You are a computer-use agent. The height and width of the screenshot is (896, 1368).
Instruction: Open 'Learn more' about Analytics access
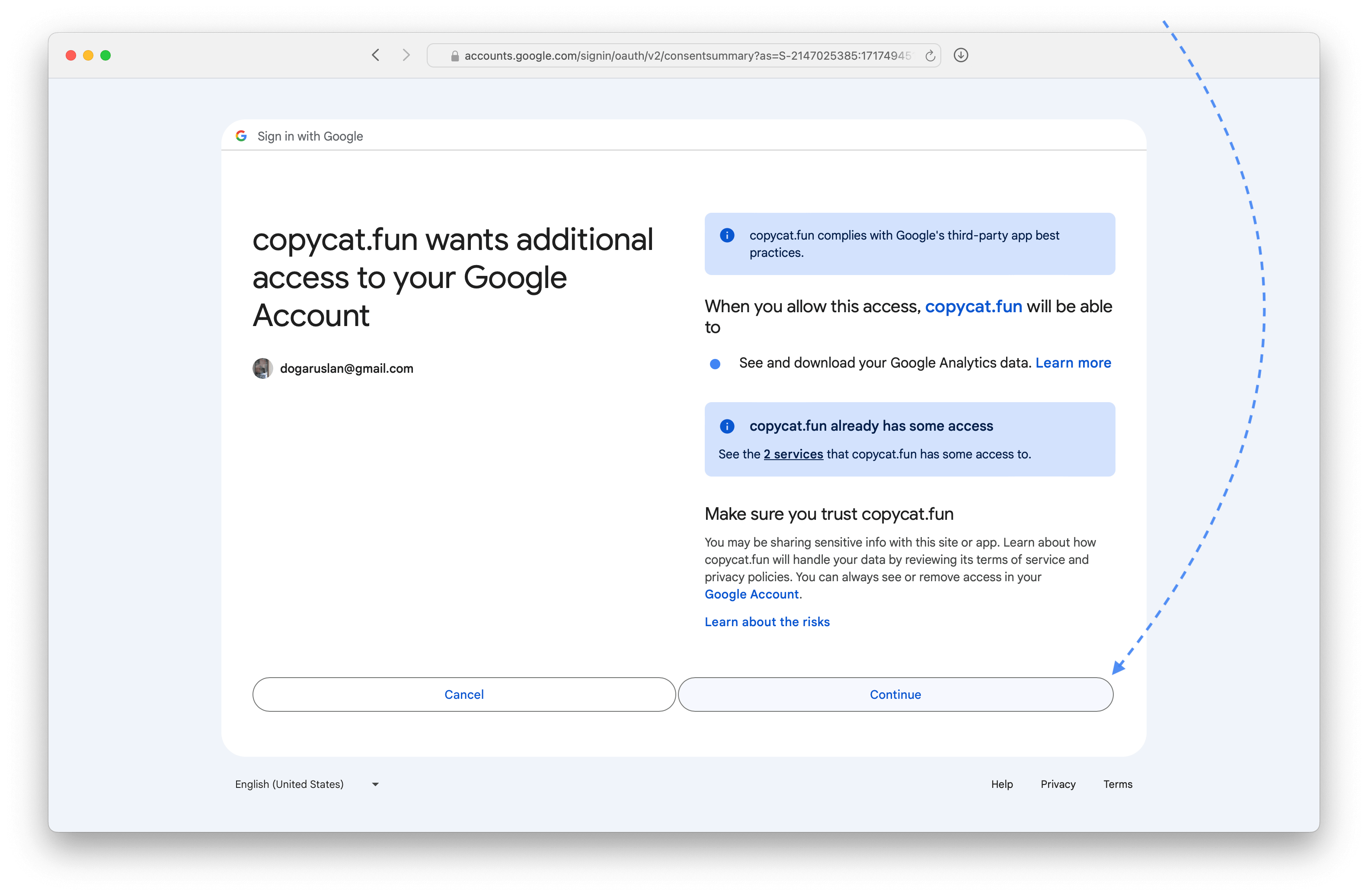[x=1073, y=363]
